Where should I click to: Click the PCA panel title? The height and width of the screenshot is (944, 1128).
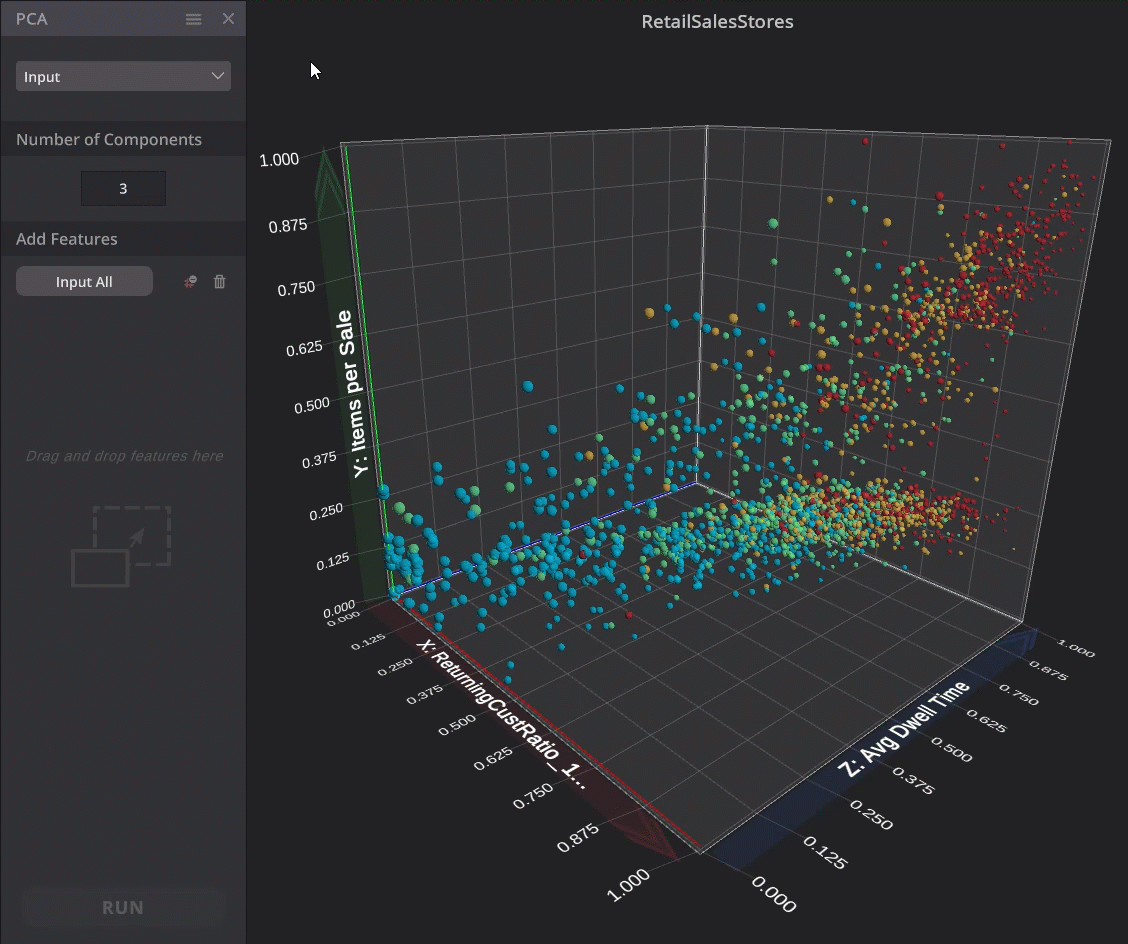[32, 19]
